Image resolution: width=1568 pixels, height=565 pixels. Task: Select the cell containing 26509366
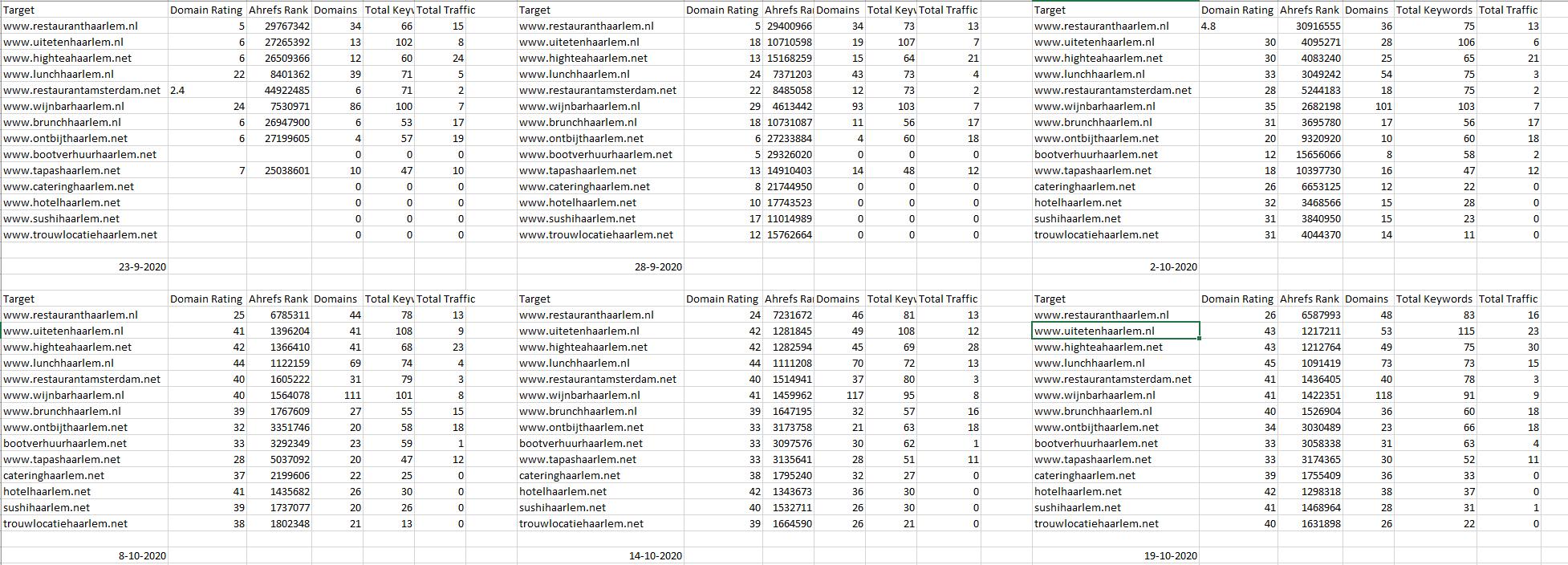coord(279,58)
